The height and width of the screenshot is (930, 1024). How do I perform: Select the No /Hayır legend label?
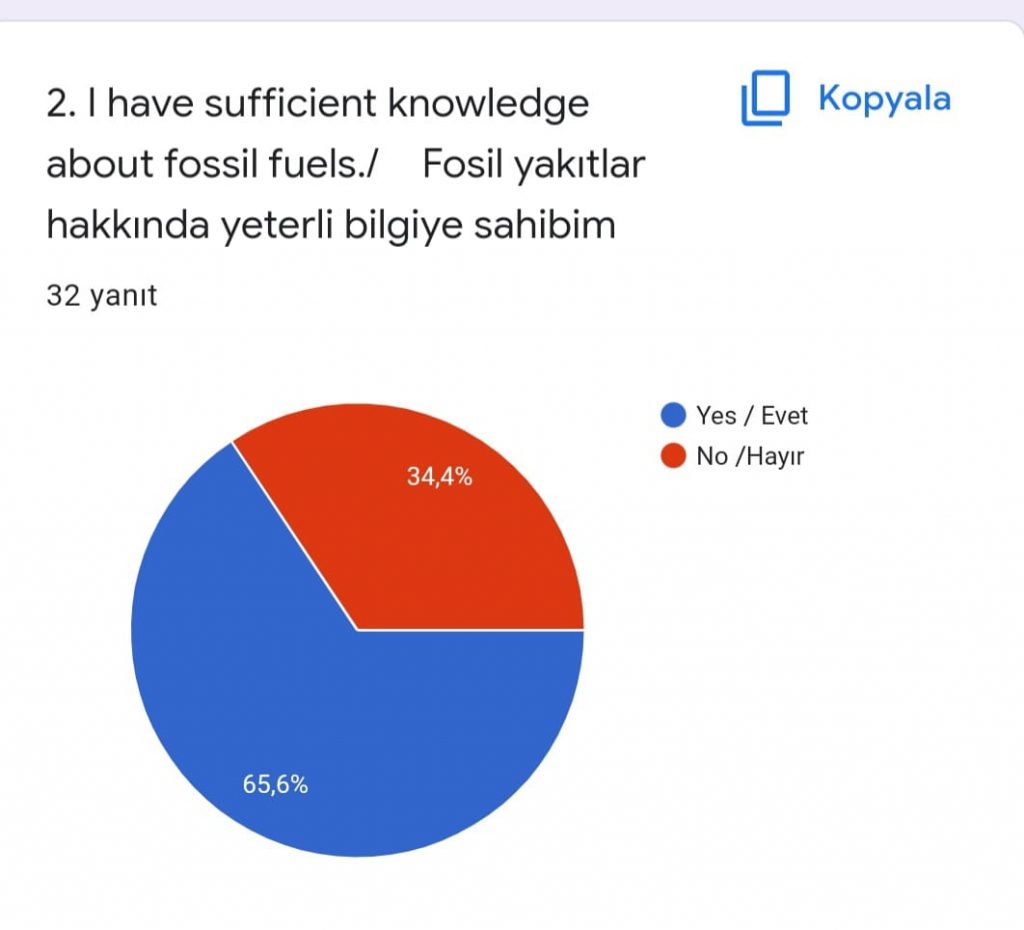pyautogui.click(x=750, y=457)
